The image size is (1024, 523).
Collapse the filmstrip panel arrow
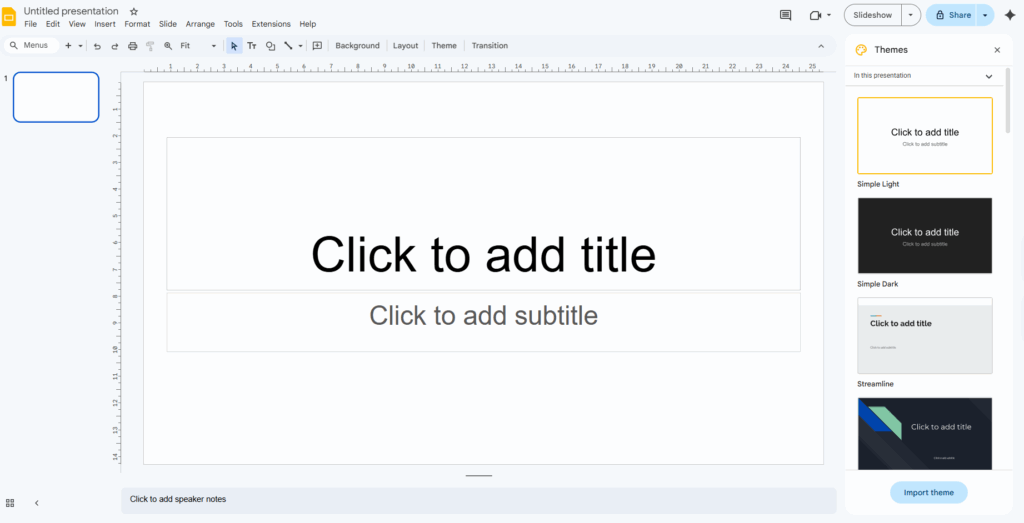point(37,503)
